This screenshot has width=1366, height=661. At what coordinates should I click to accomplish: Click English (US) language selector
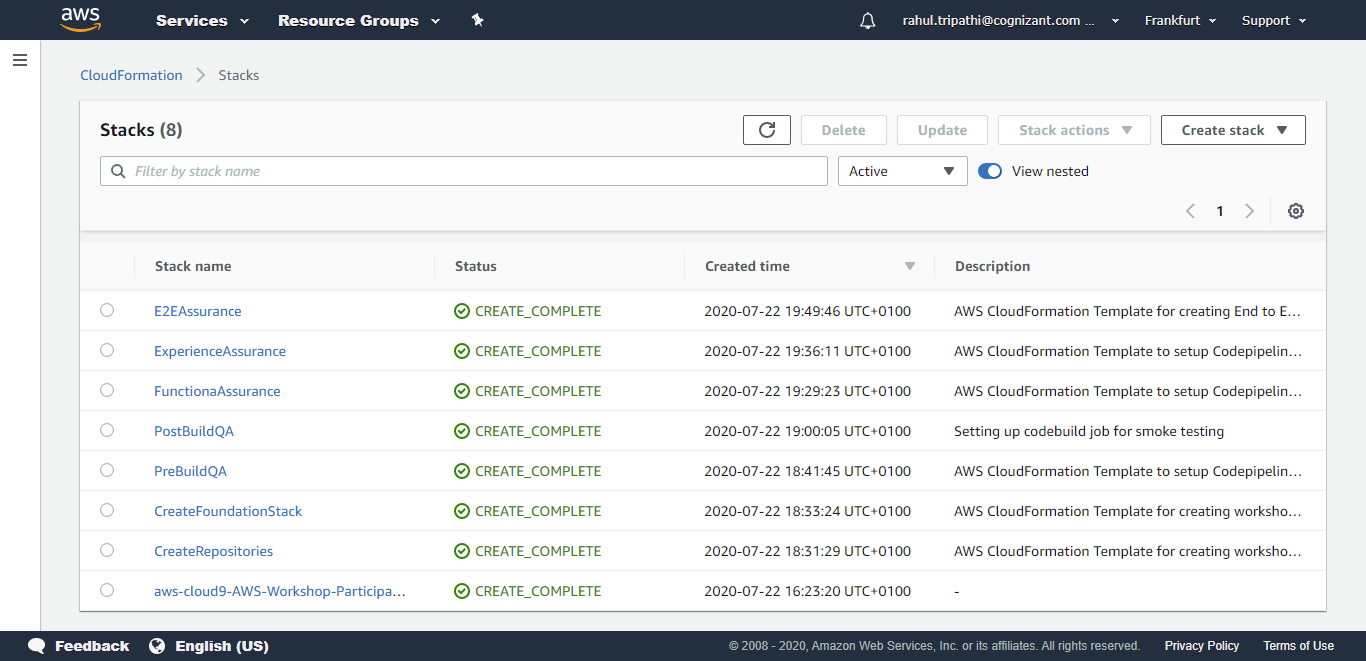pos(222,646)
